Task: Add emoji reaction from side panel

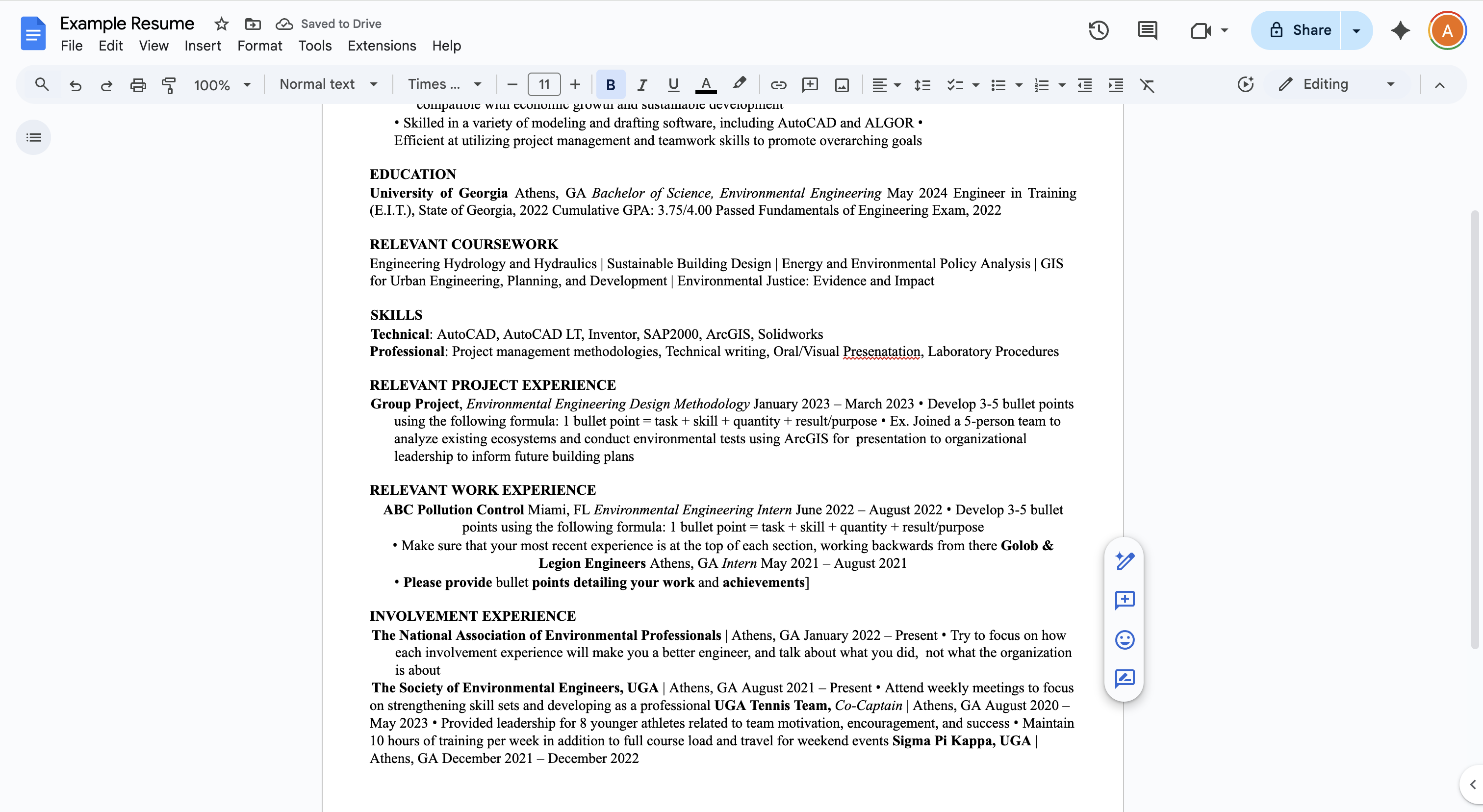Action: [1125, 639]
